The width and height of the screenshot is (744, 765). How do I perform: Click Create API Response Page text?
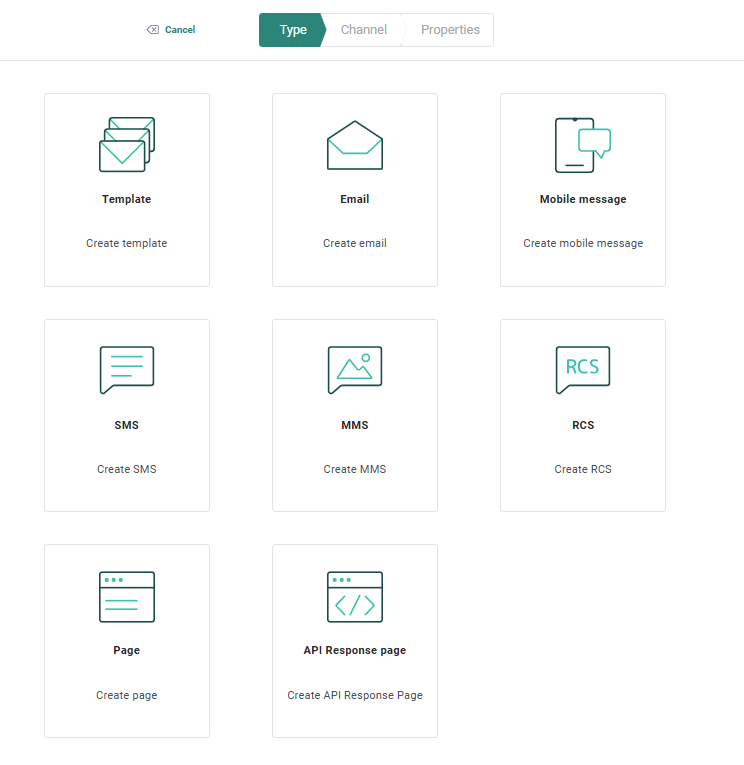[x=355, y=695]
